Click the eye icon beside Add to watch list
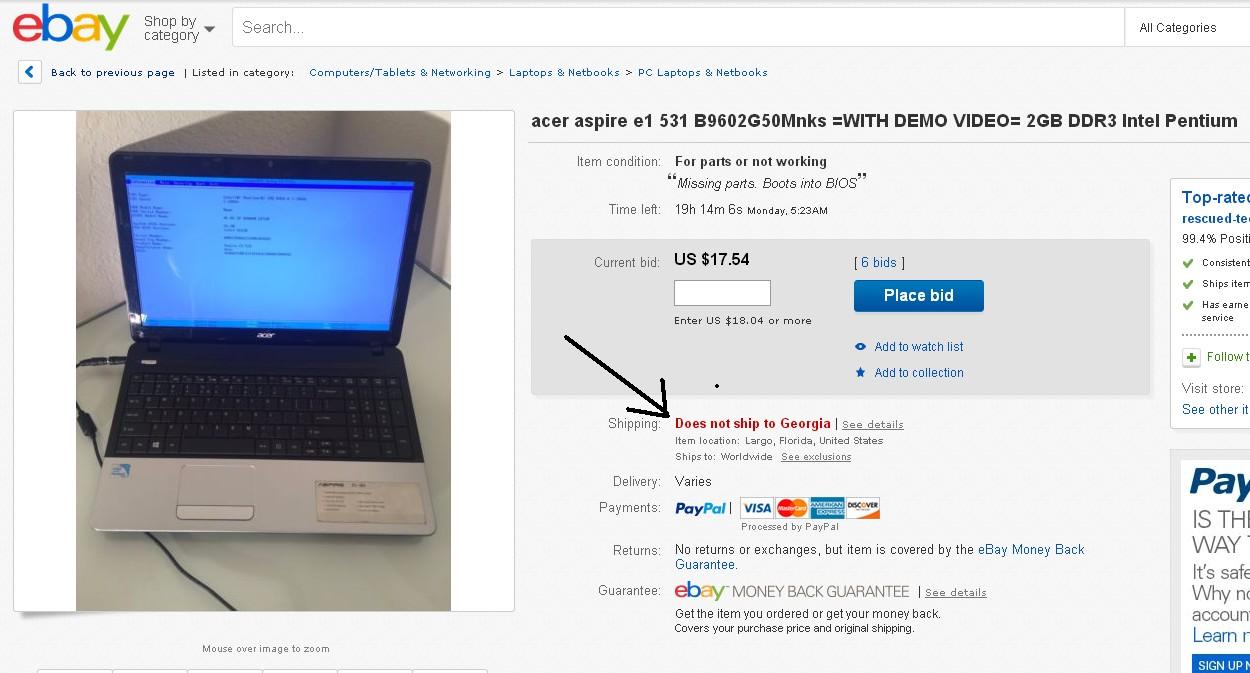This screenshot has width=1250, height=673. [x=860, y=347]
